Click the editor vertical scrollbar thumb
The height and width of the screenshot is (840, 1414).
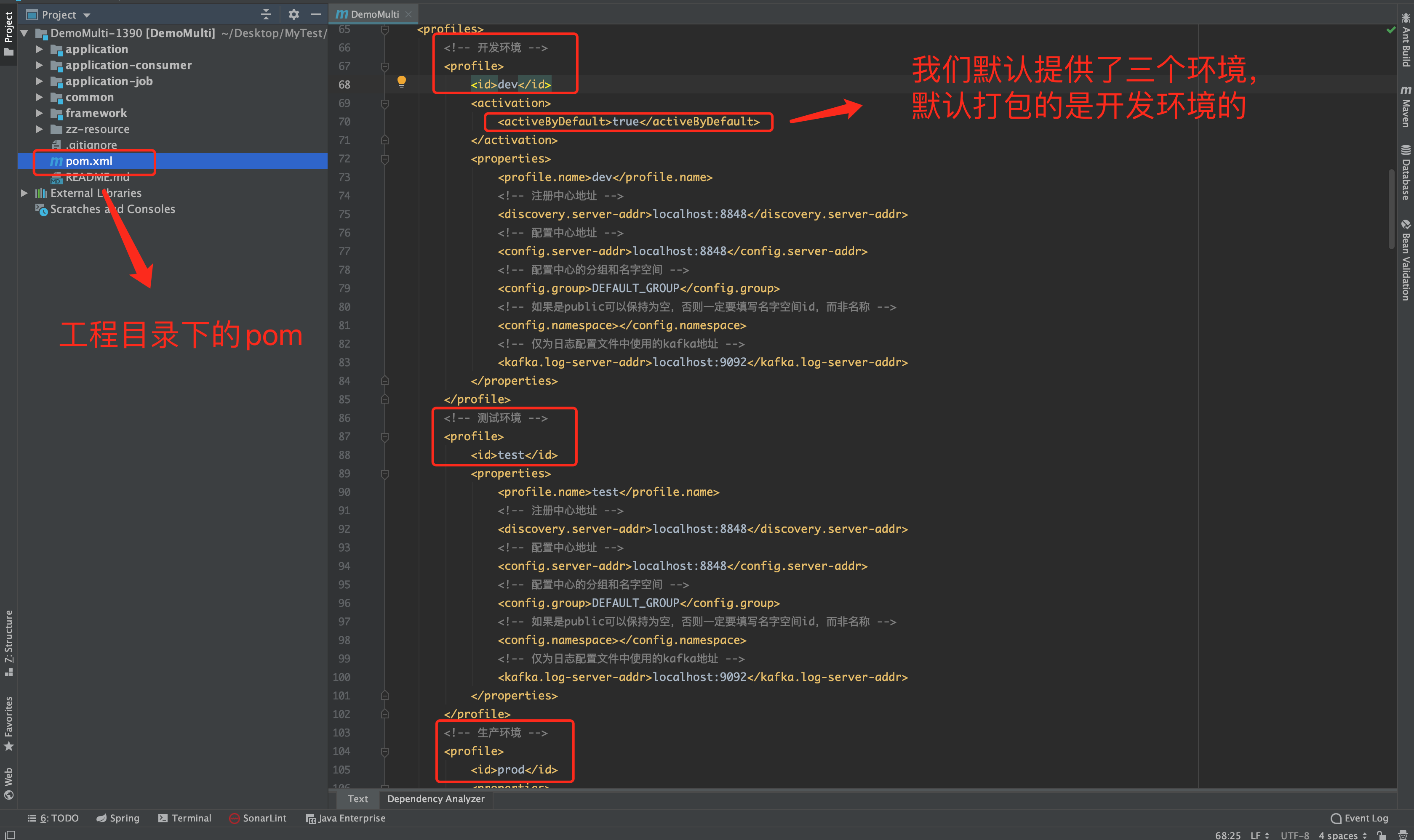1391,209
